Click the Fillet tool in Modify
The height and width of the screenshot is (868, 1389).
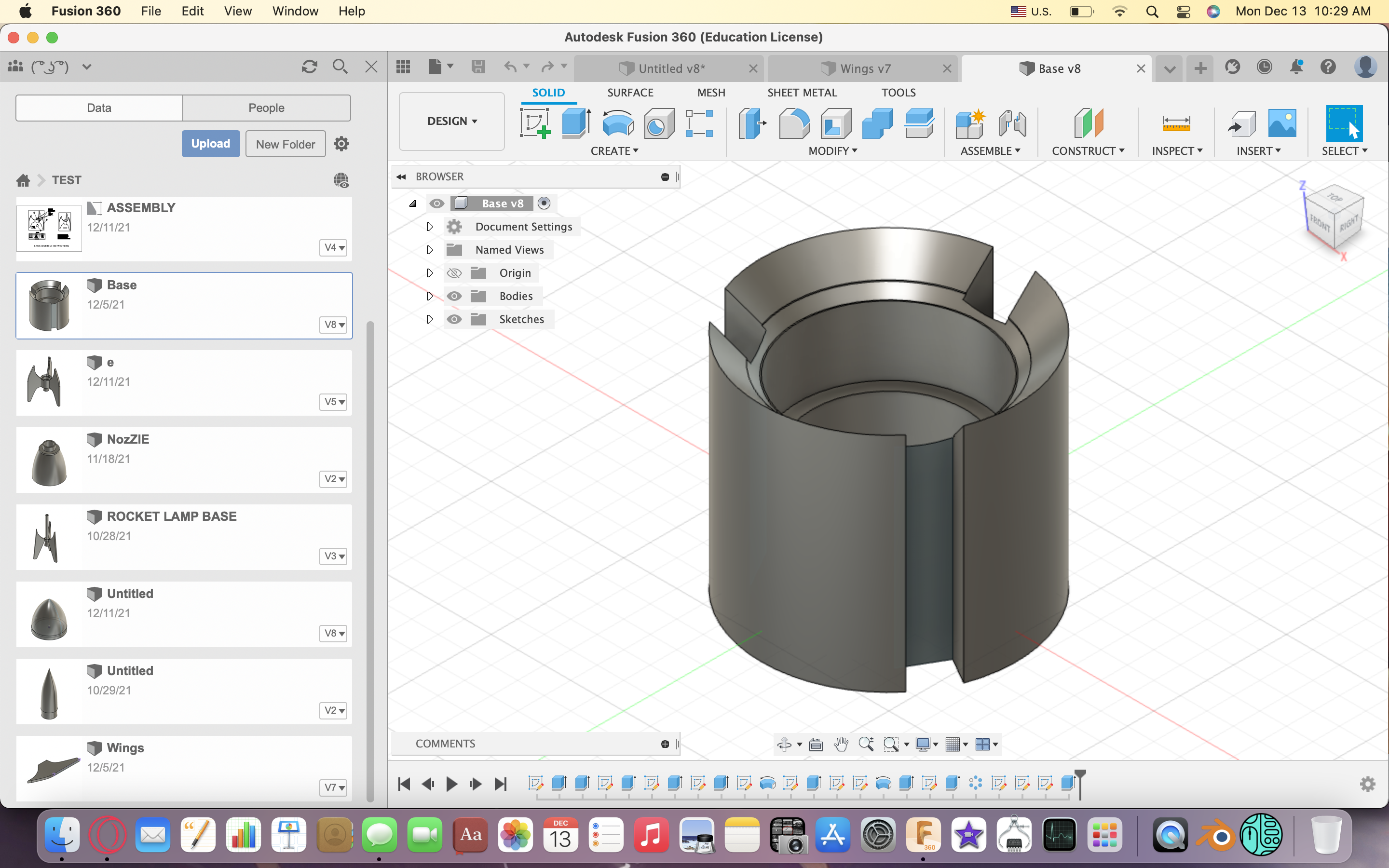[x=794, y=123]
